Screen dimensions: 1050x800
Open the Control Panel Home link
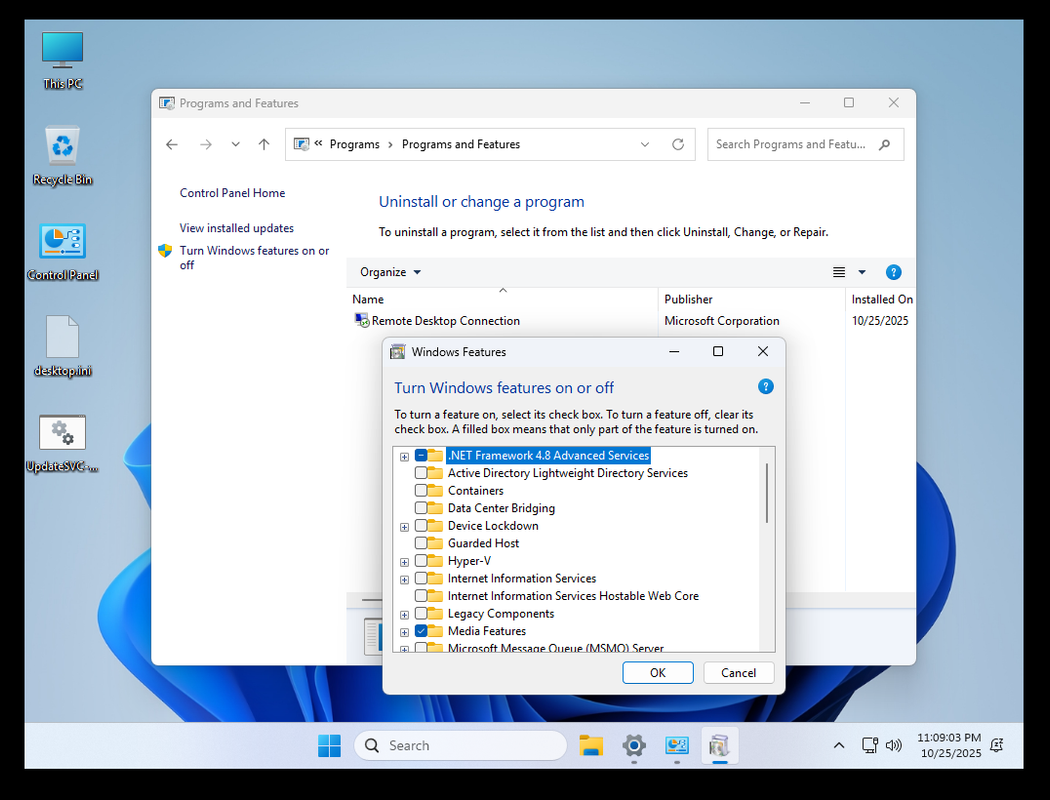[232, 193]
